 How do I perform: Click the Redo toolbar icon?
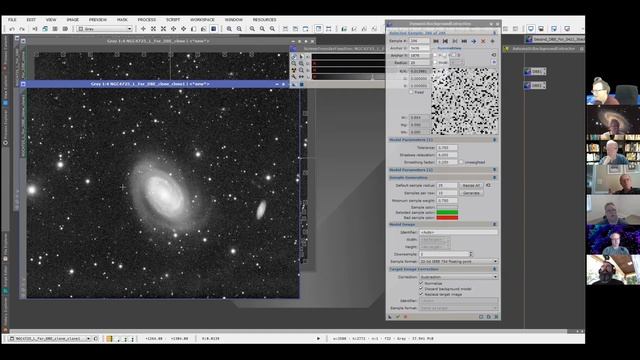coord(22,29)
